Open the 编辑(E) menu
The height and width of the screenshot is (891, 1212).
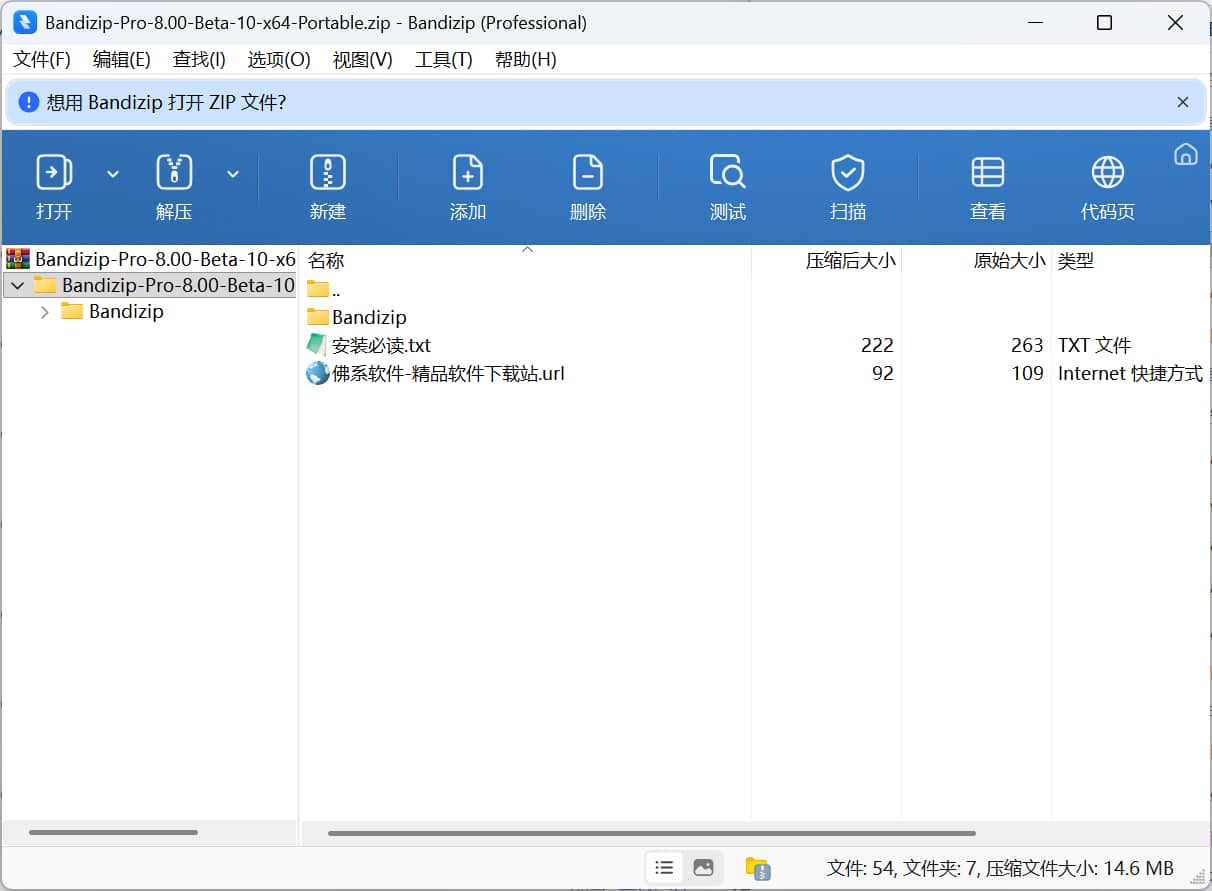click(x=121, y=60)
